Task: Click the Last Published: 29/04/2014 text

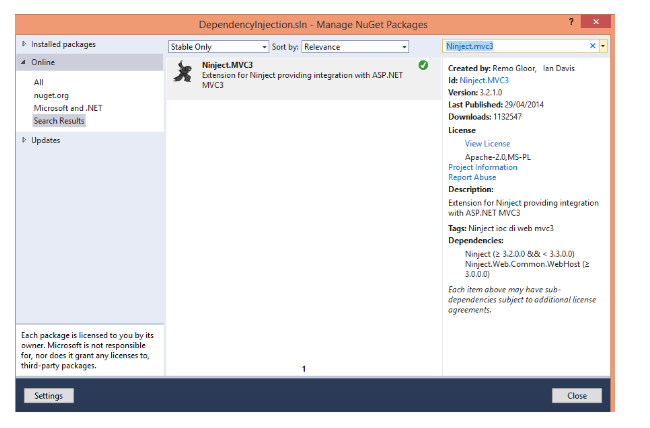Action: pos(496,105)
